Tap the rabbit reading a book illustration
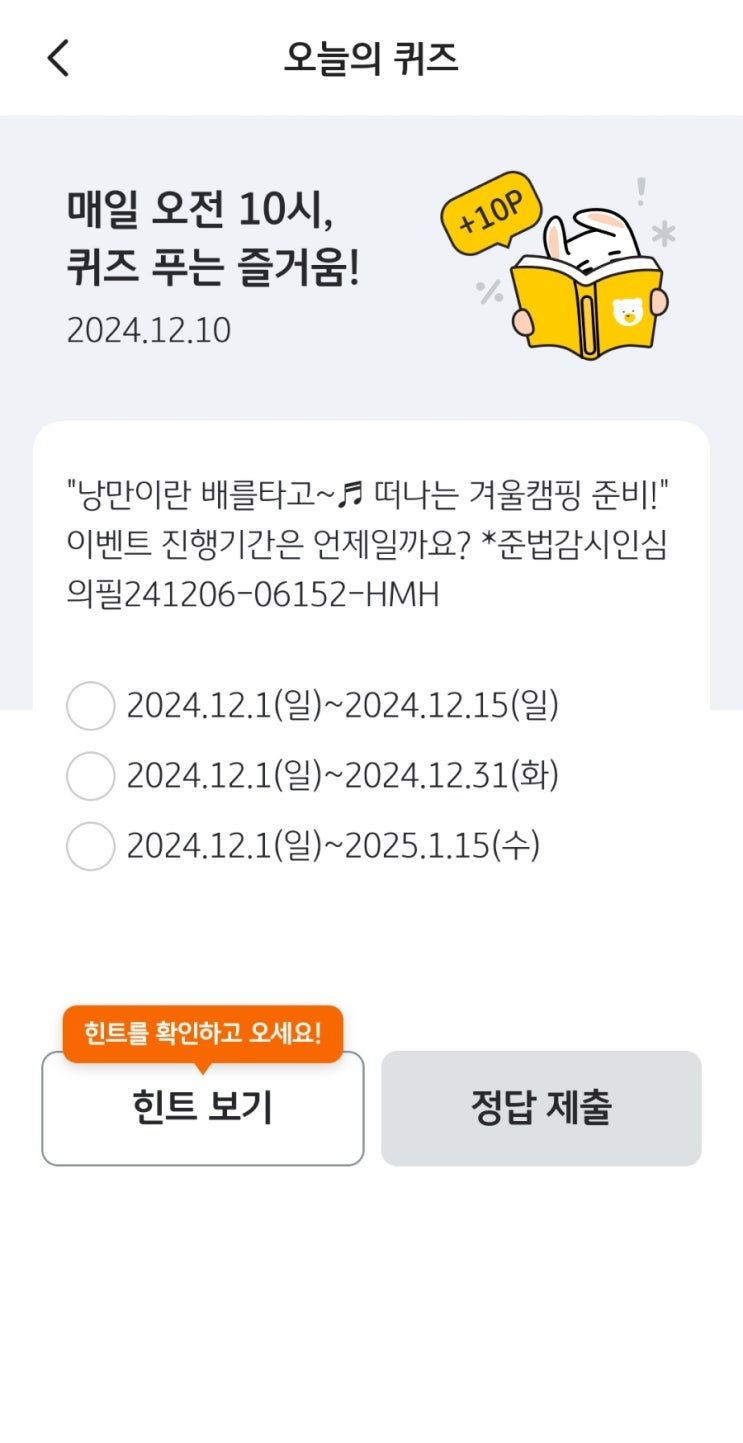The image size is (743, 1443). 587,282
